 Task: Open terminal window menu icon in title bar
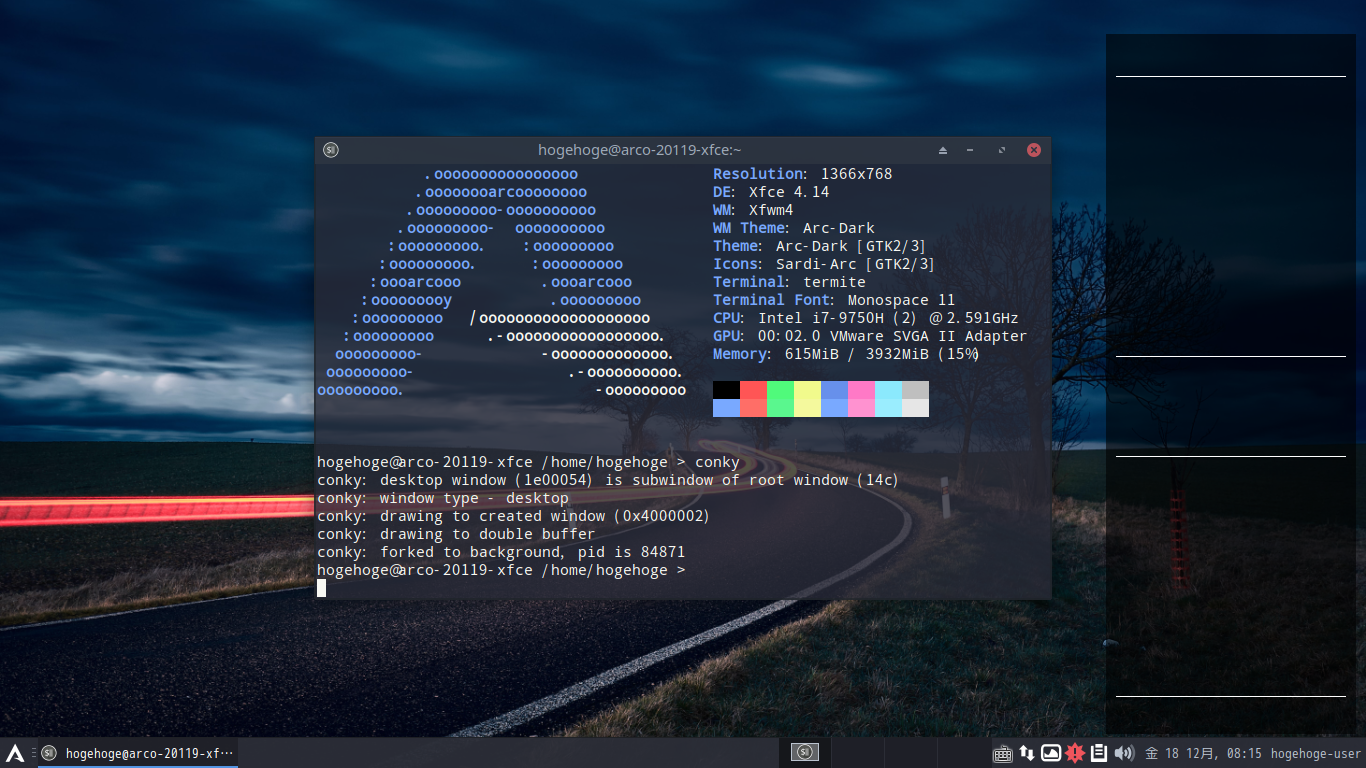331,150
